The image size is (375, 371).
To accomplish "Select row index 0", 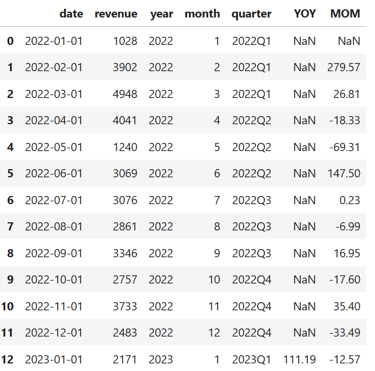I will click(10, 41).
